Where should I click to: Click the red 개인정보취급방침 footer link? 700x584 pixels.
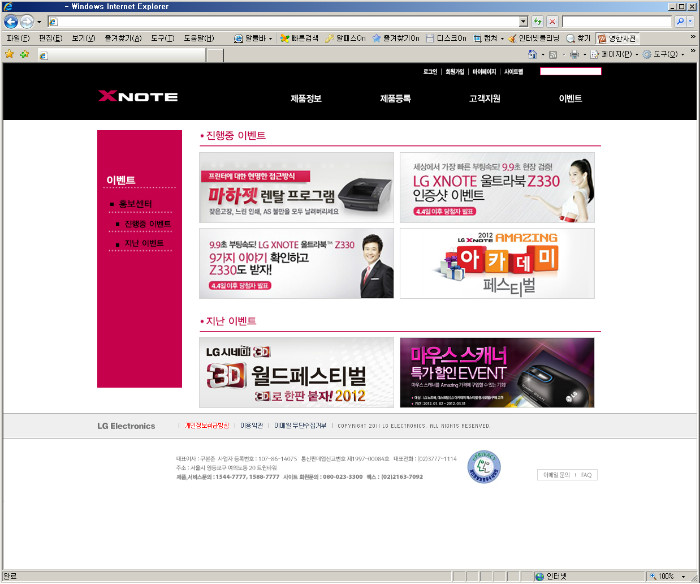click(x=207, y=425)
